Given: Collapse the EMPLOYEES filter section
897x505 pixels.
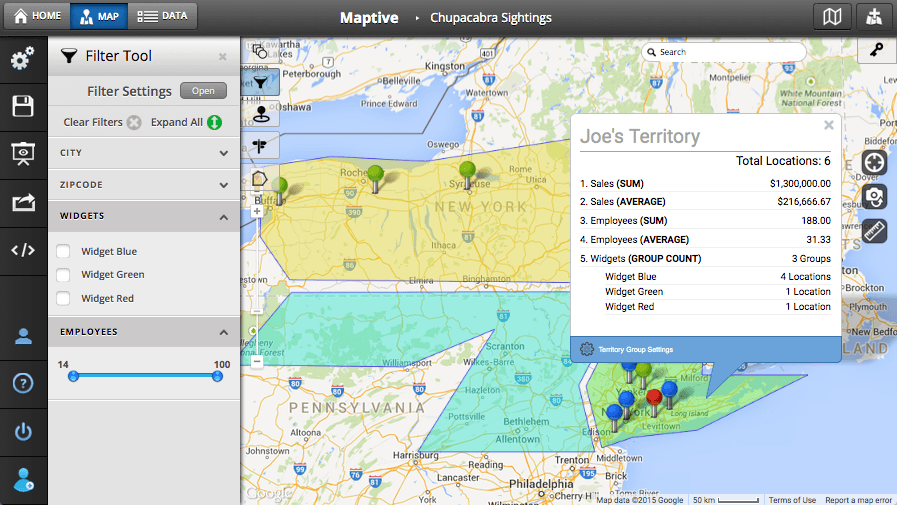Looking at the screenshot, I should pyautogui.click(x=144, y=332).
